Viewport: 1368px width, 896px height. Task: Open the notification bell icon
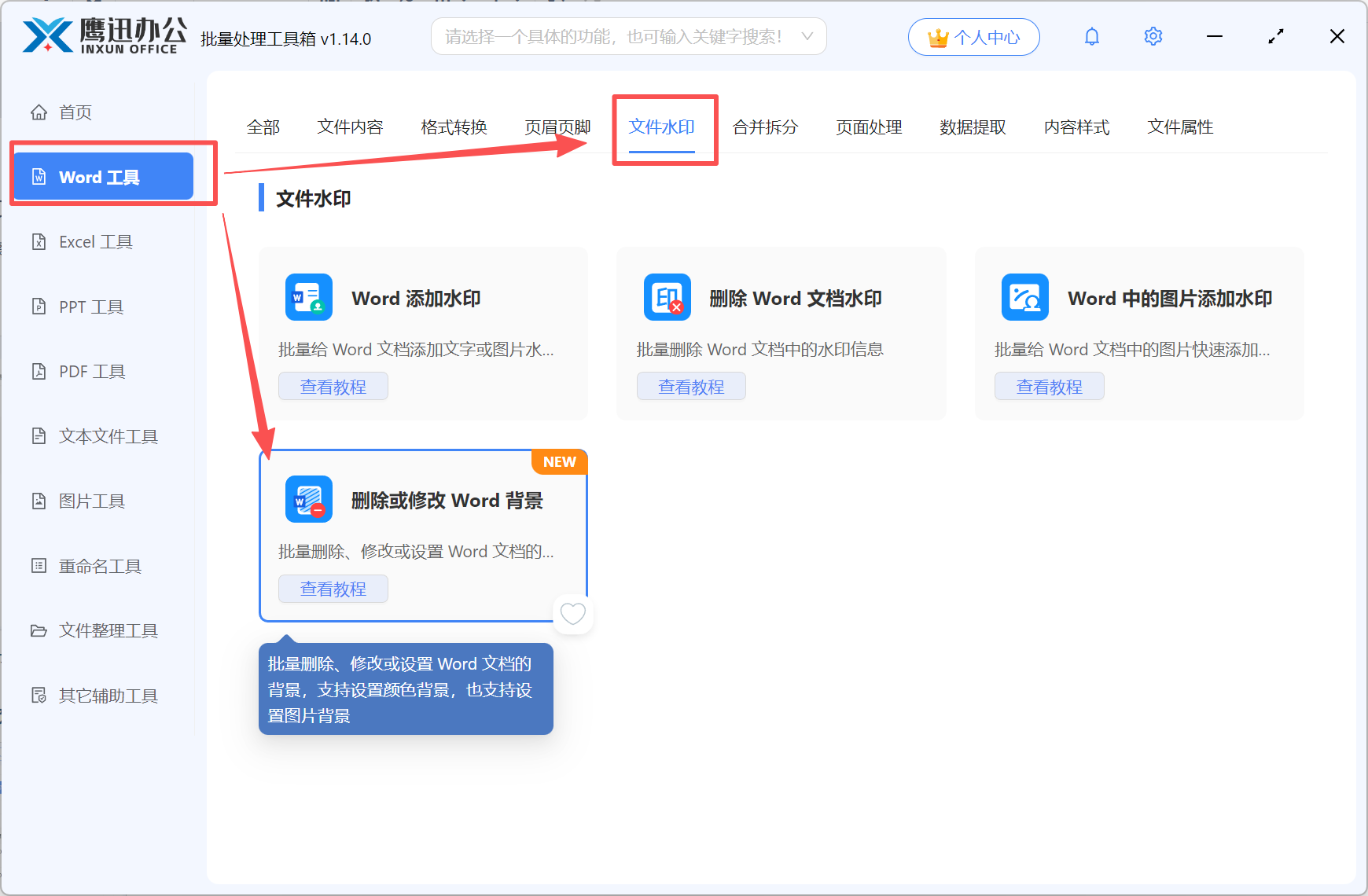pyautogui.click(x=1091, y=36)
